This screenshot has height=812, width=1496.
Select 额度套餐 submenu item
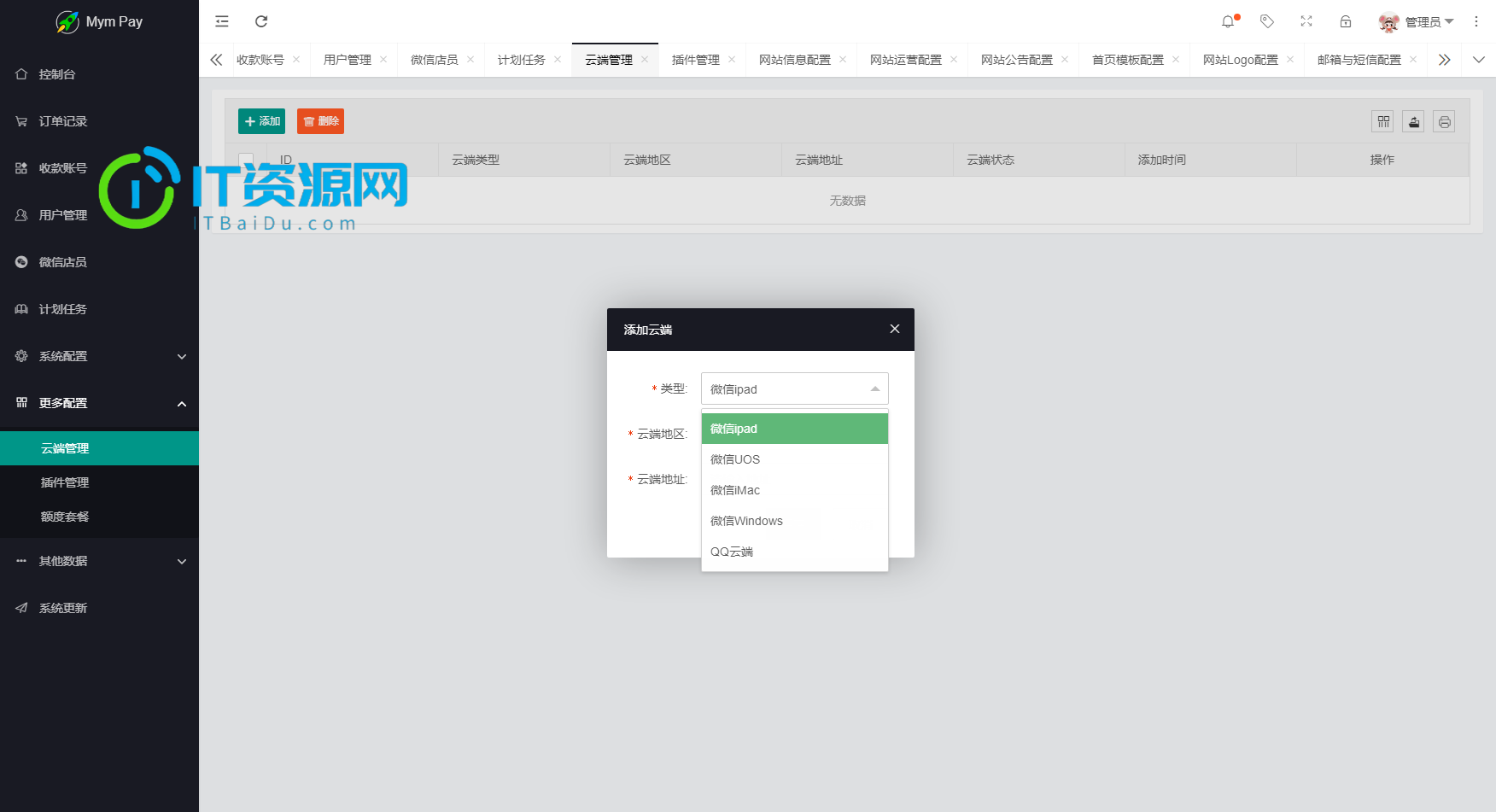pyautogui.click(x=99, y=517)
